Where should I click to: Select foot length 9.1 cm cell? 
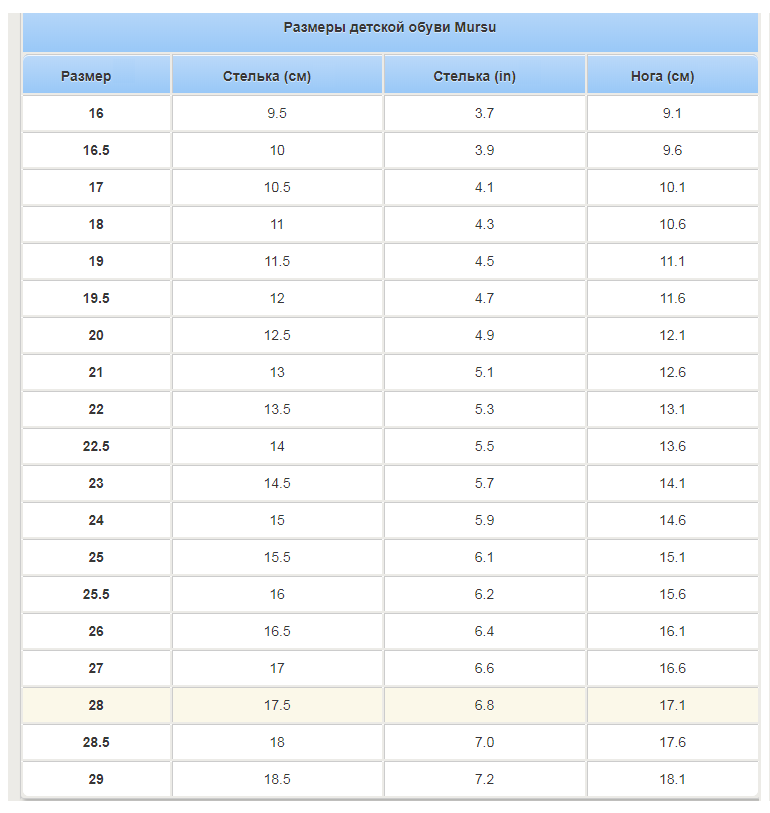[672, 113]
